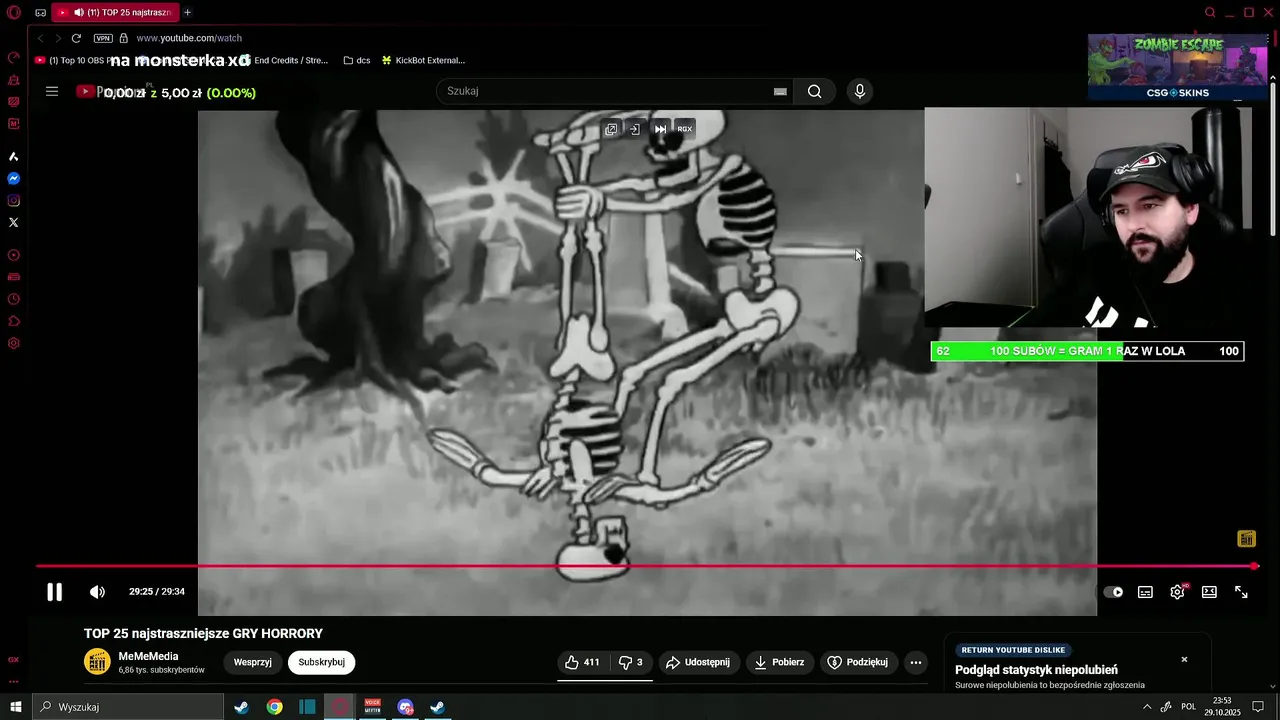Start voice search with microphone
Screen dimensions: 1280x720
click(x=860, y=91)
